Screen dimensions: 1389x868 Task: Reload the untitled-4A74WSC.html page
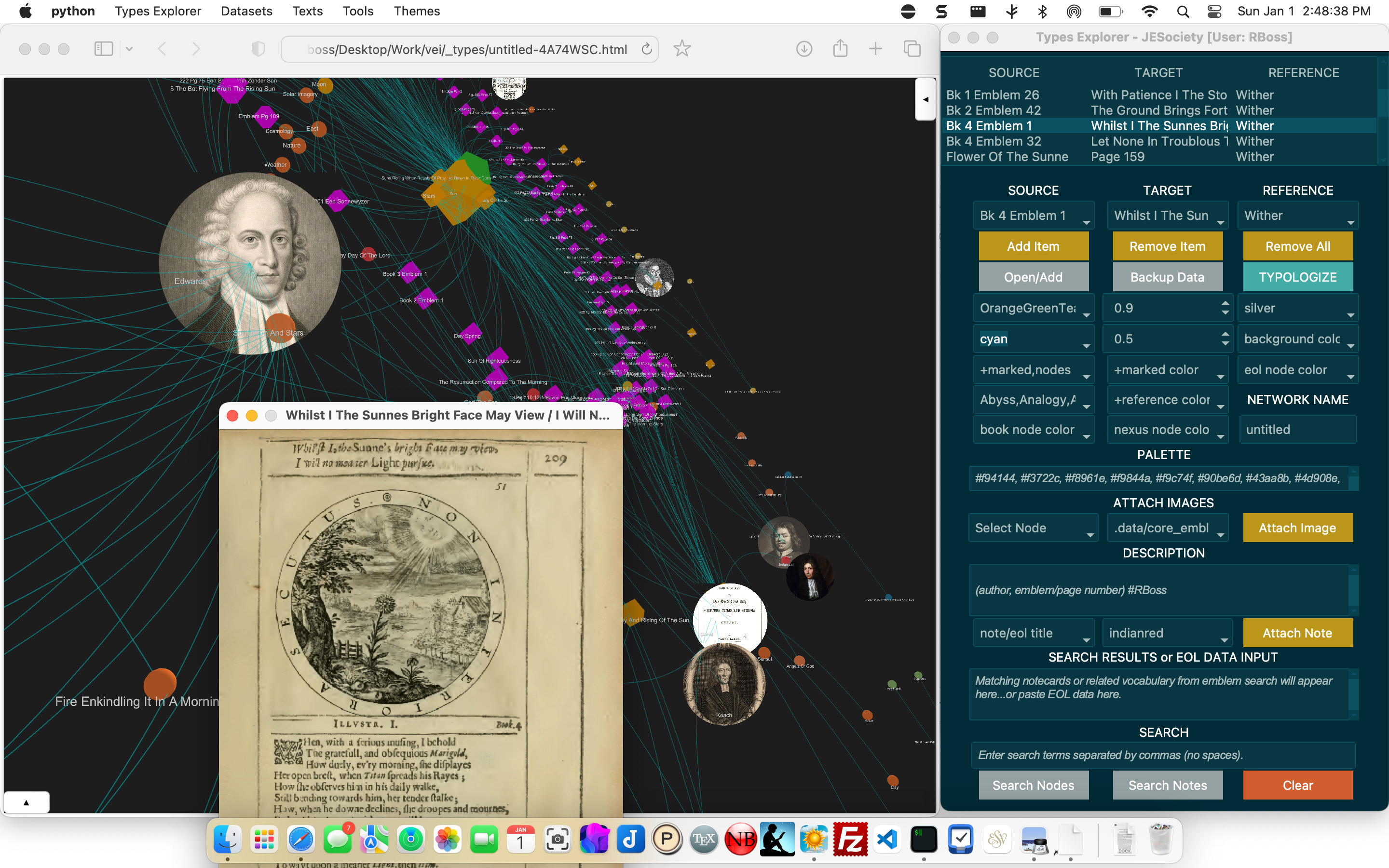[x=646, y=49]
